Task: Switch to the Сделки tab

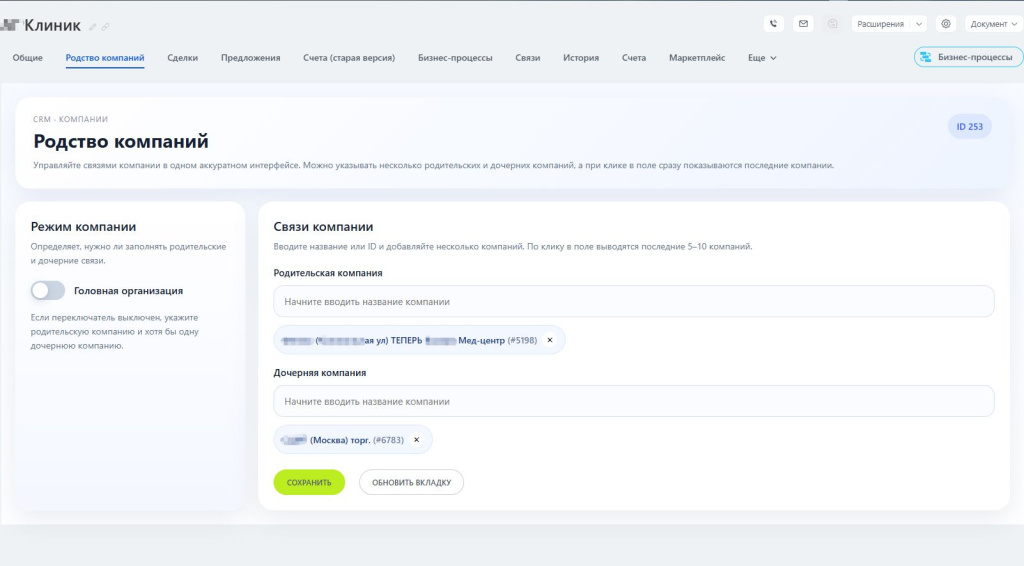Action: point(182,58)
